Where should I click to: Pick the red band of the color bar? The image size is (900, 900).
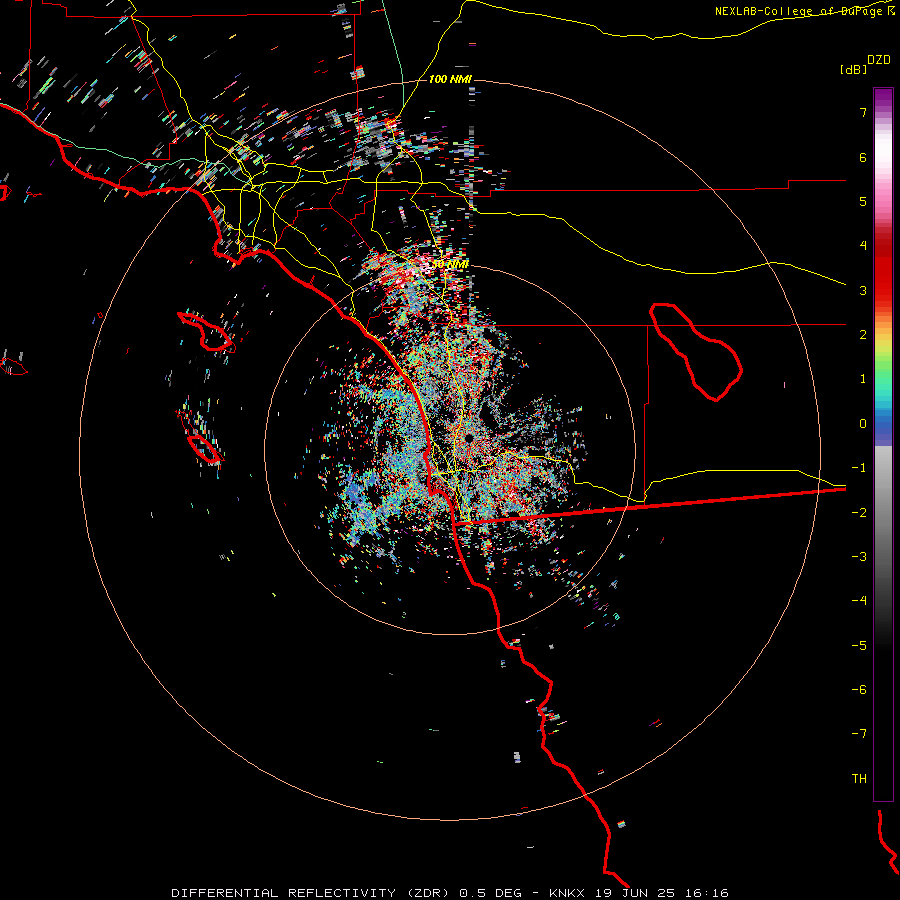883,276
